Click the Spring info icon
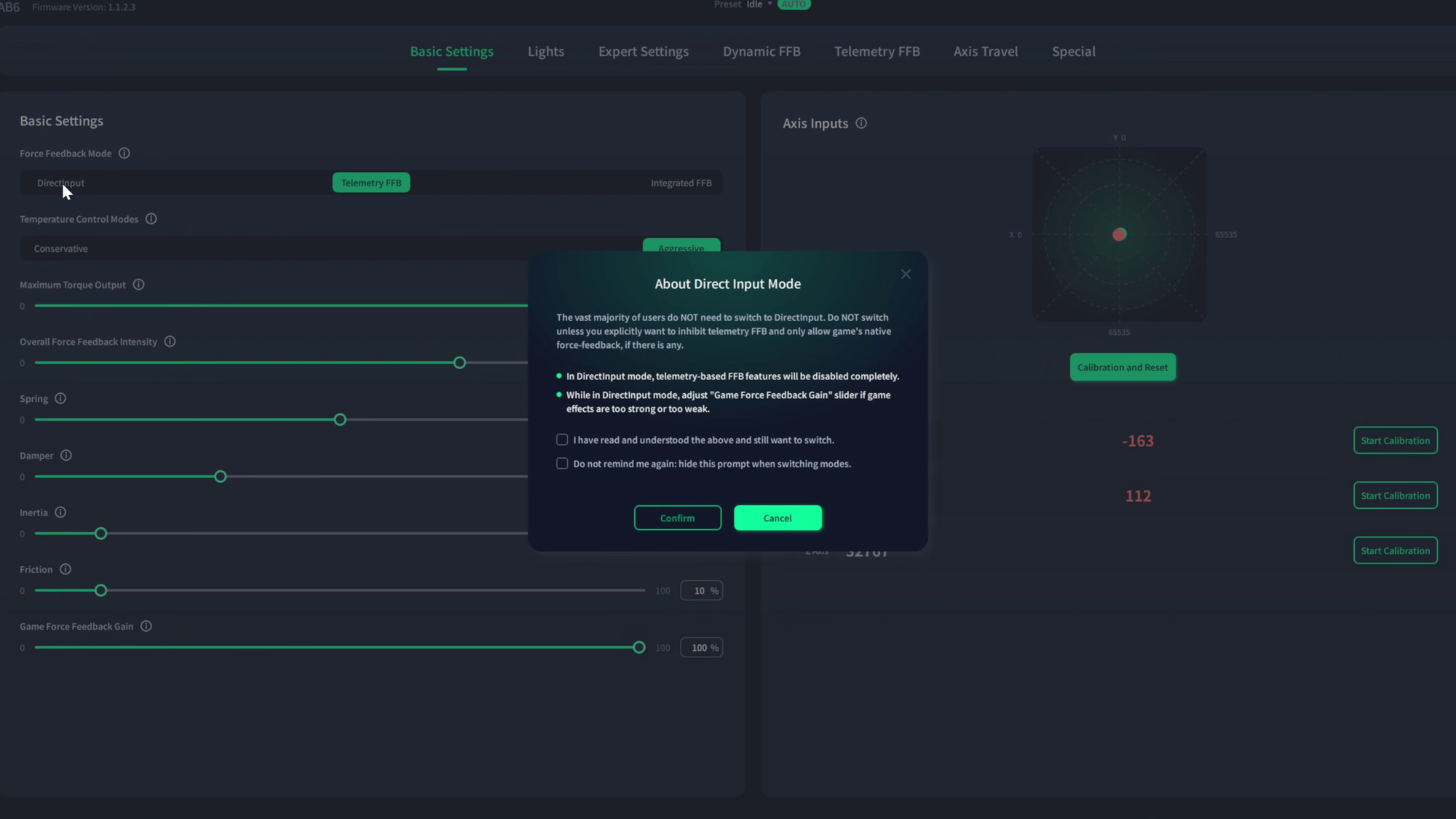 (x=60, y=398)
